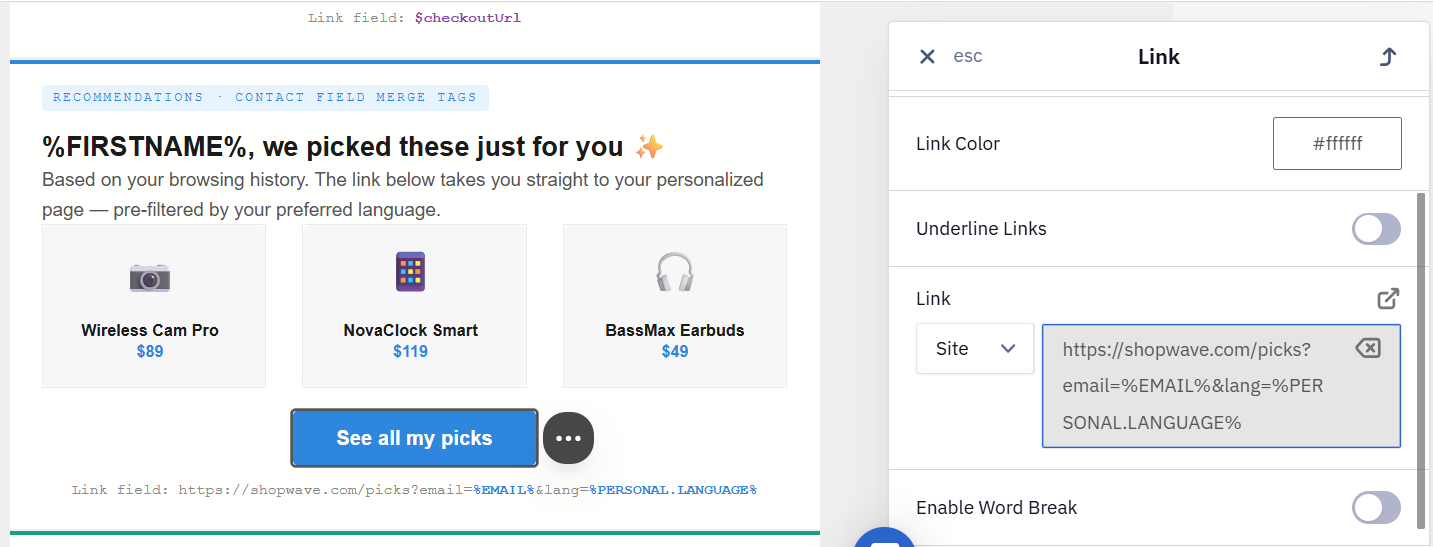
Task: Toggle Underline Links switch
Action: [x=1376, y=229]
